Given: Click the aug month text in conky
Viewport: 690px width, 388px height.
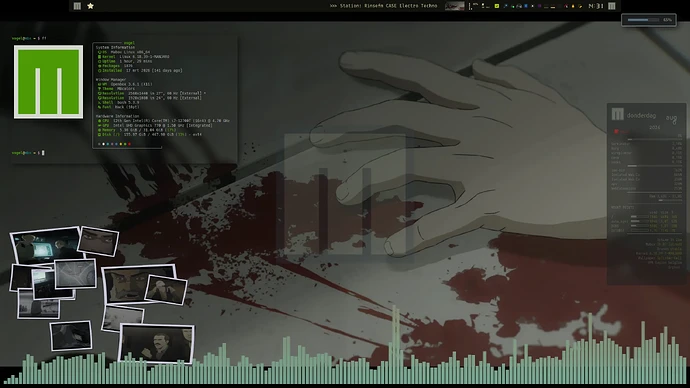Looking at the screenshot, I should tap(671, 118).
